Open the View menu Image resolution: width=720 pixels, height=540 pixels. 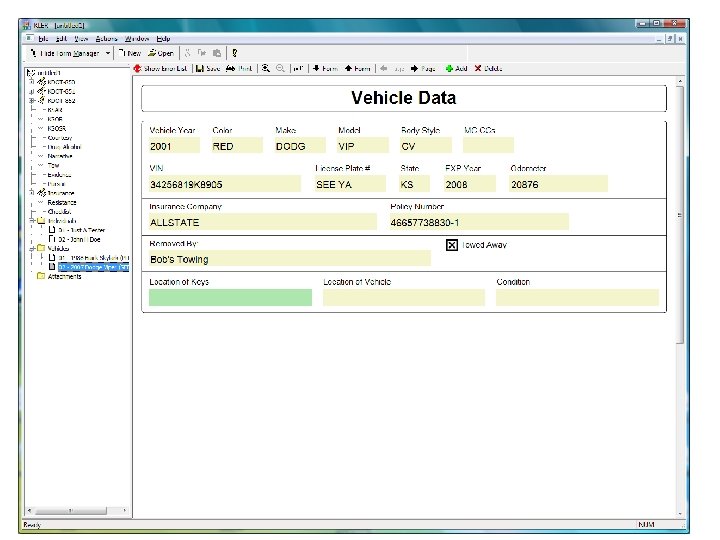(81, 39)
